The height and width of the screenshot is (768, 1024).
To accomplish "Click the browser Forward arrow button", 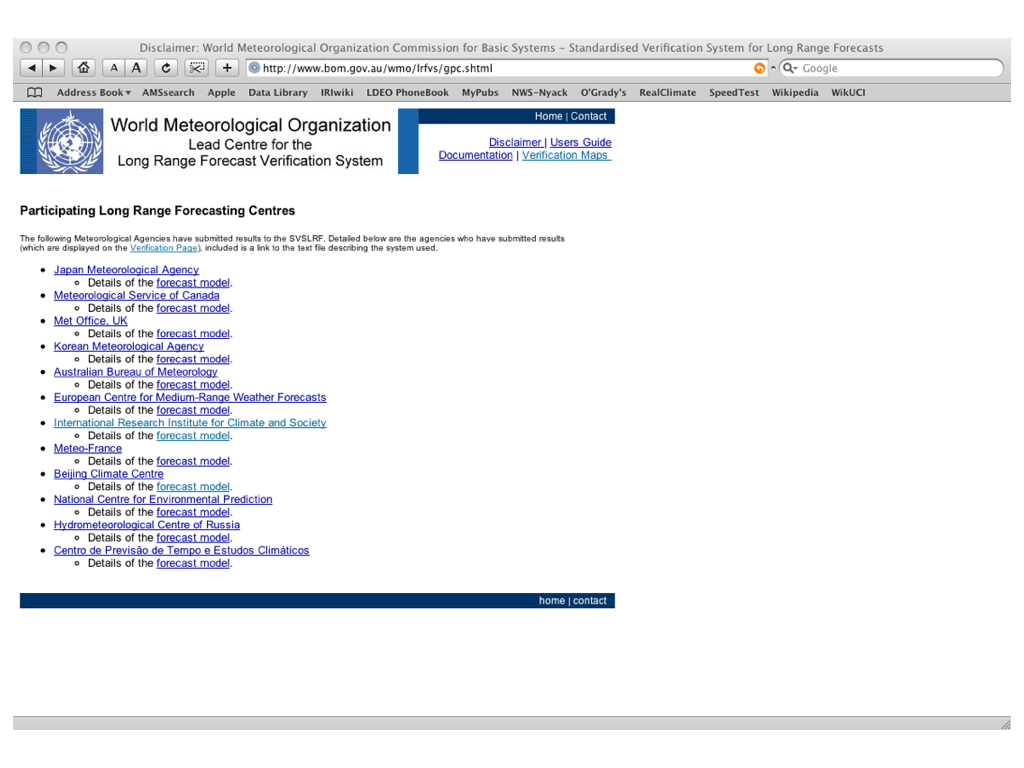I will [53, 68].
